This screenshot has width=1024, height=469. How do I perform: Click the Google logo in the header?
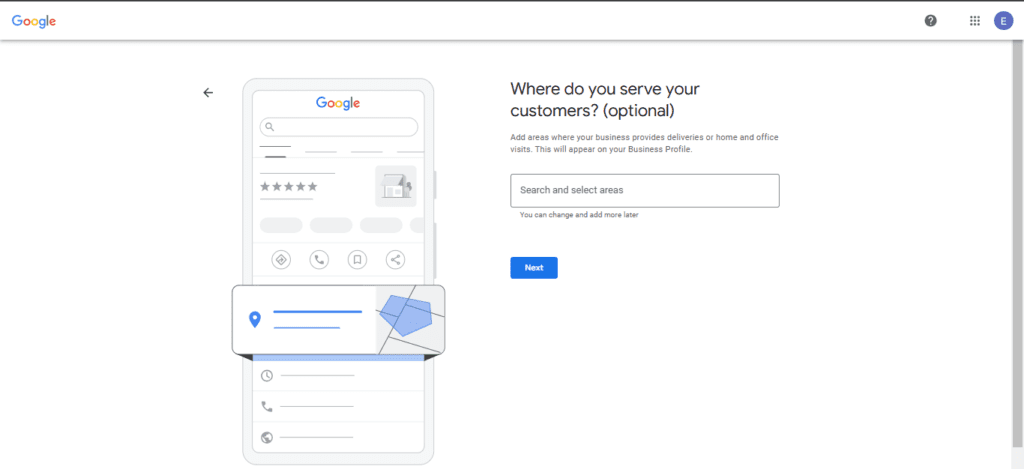(x=34, y=20)
